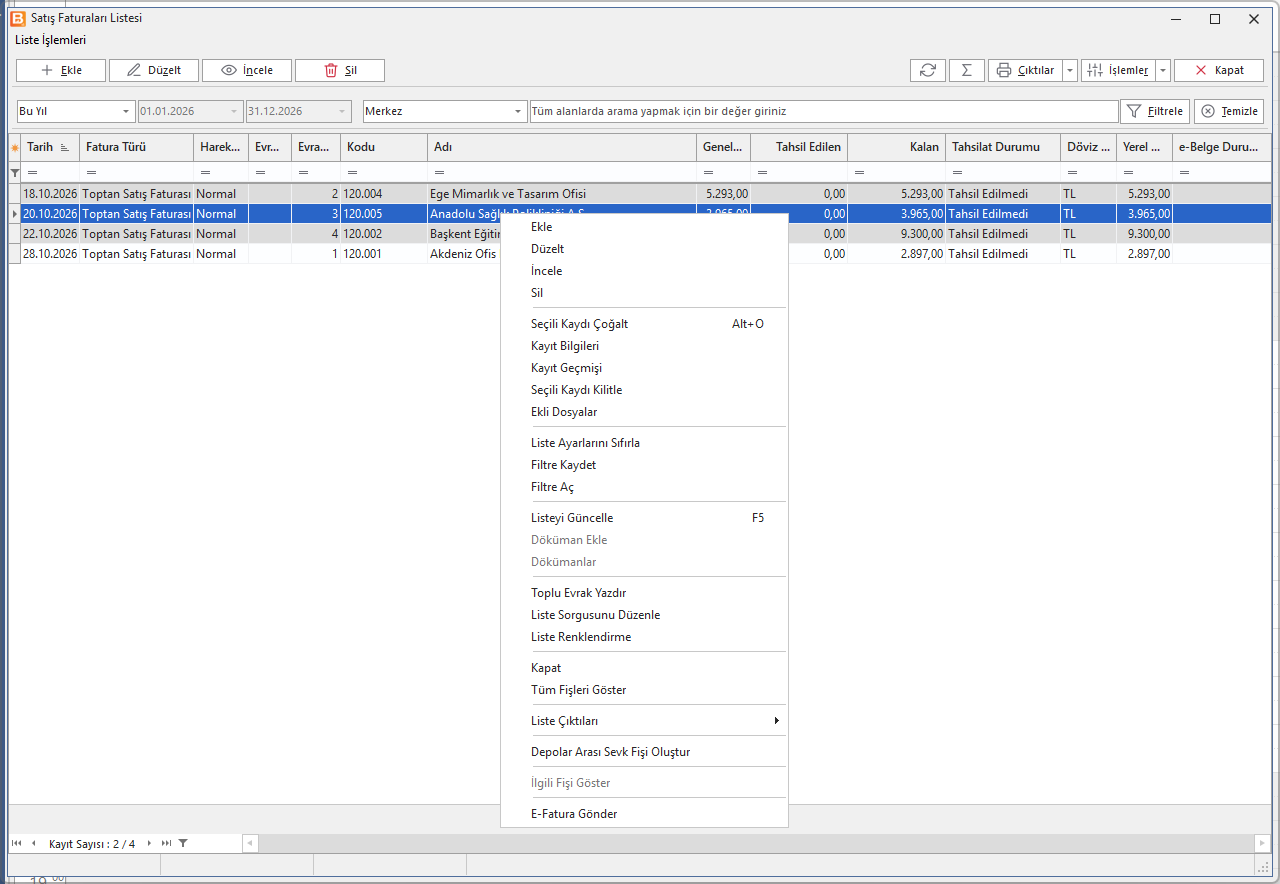Click the Çıktılar print button

[x=1025, y=70]
